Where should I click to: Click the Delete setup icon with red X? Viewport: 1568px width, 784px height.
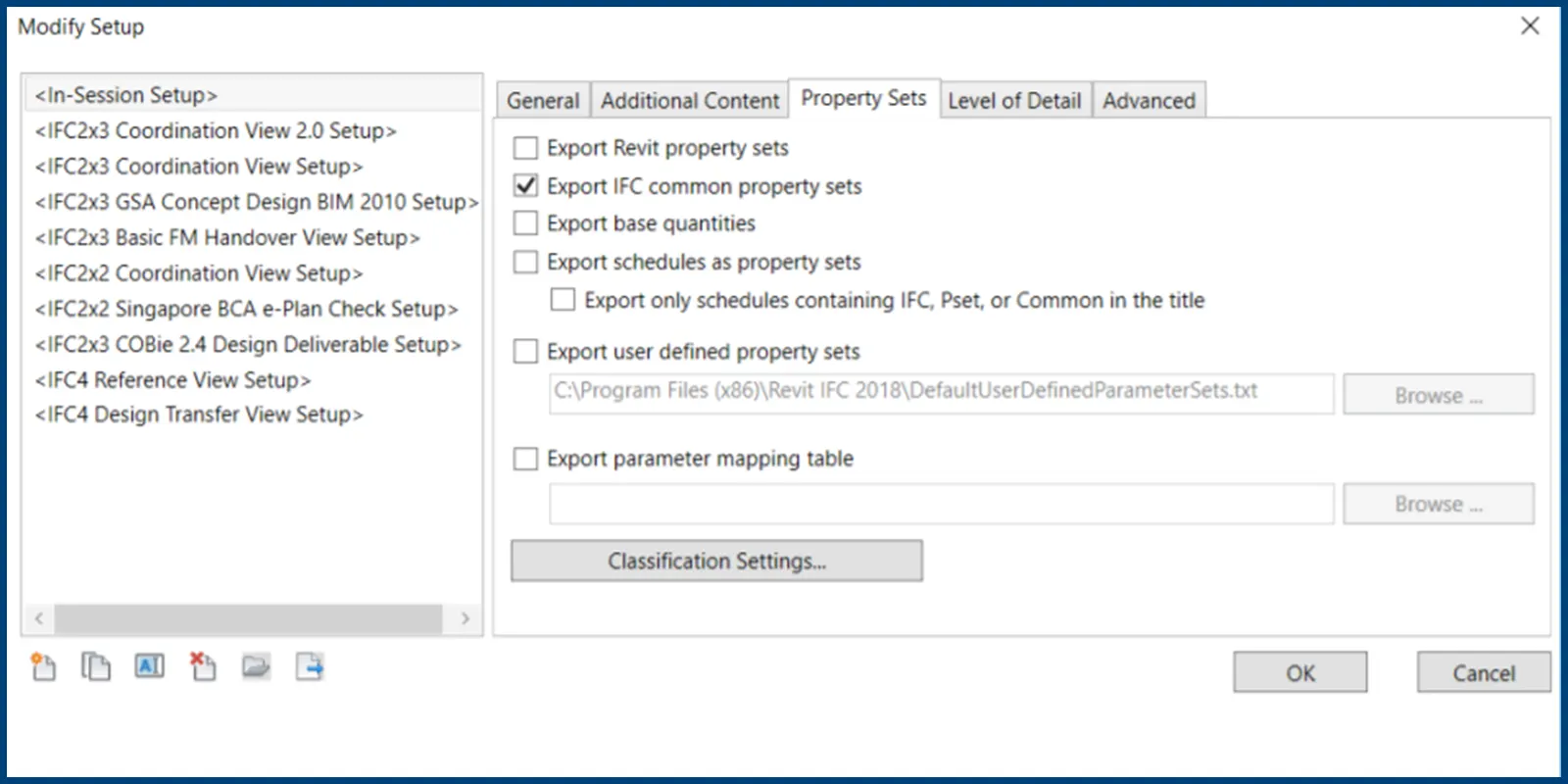(x=203, y=667)
